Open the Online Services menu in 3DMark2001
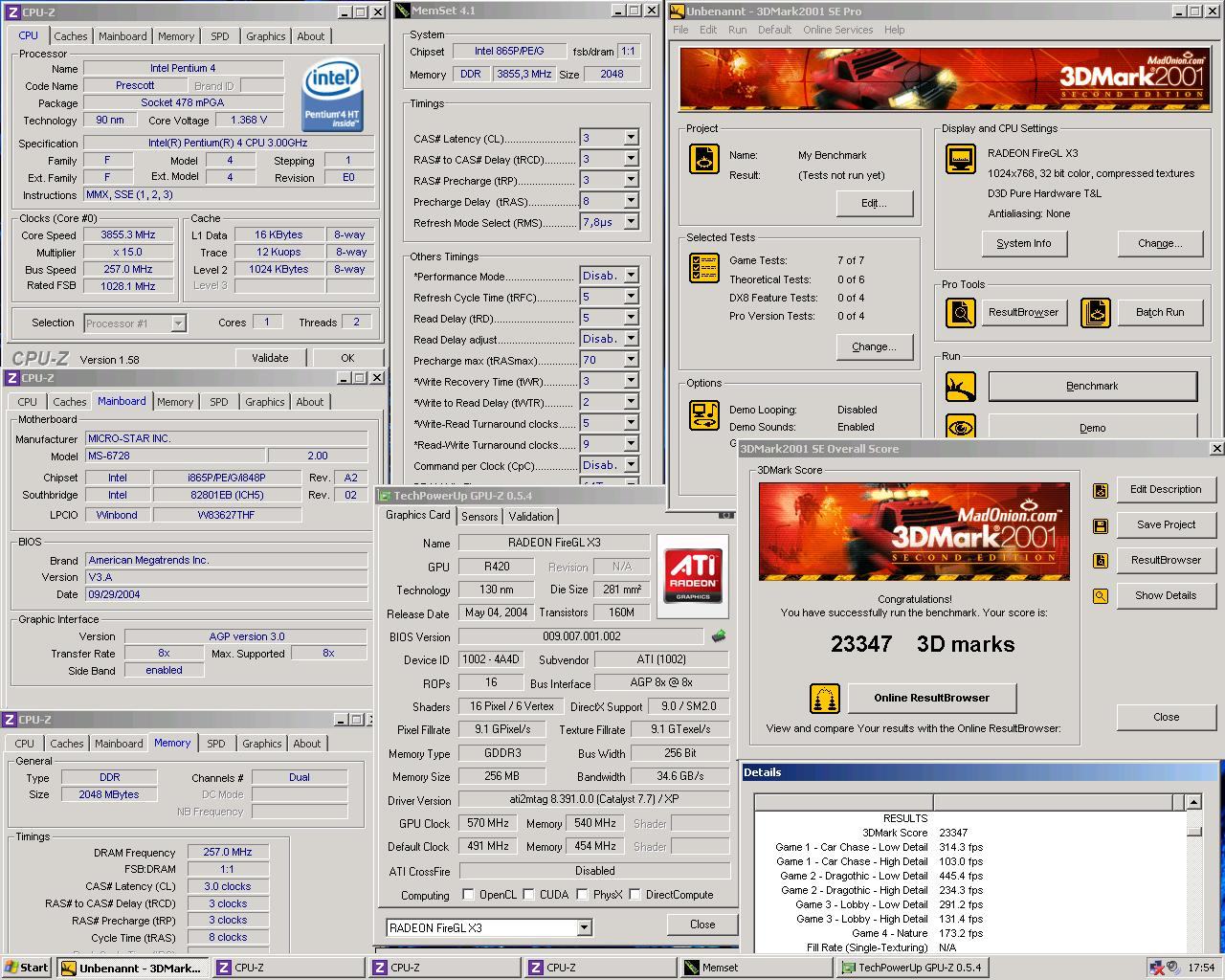1225x980 pixels. [837, 30]
